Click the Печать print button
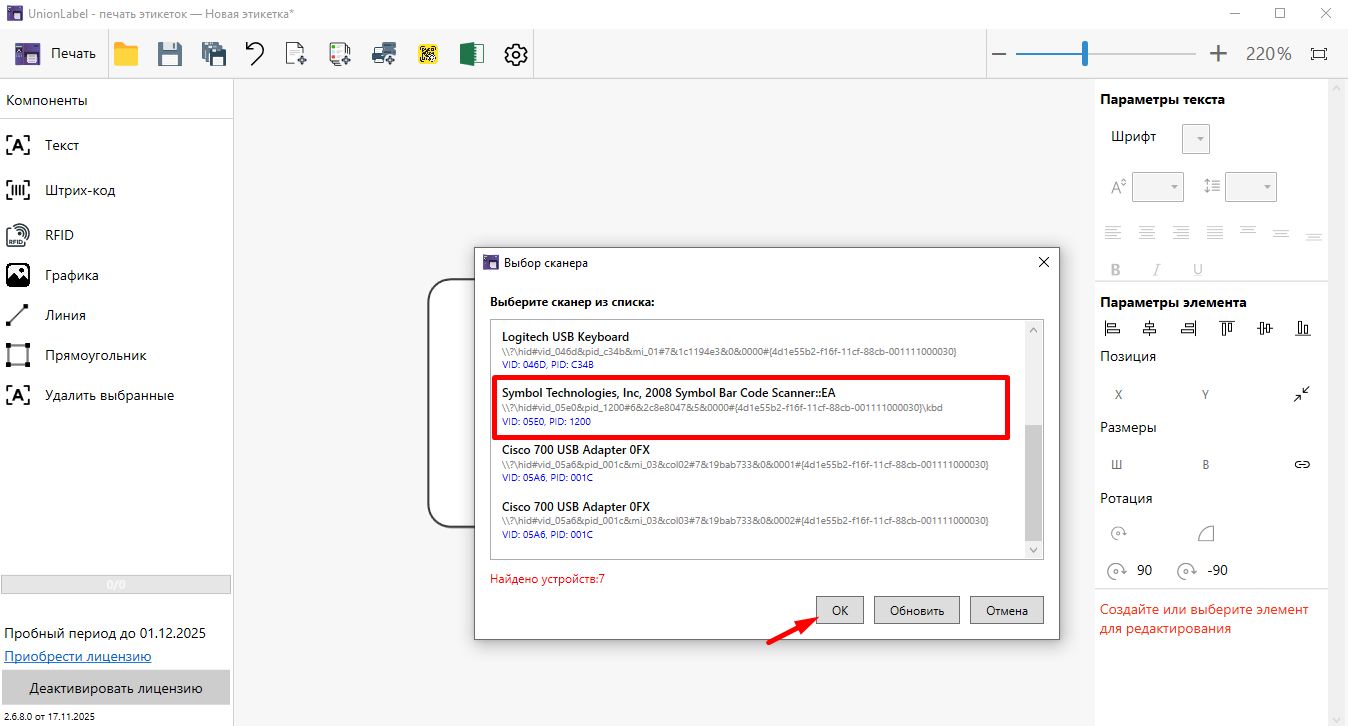This screenshot has height=726, width=1348. tap(56, 54)
